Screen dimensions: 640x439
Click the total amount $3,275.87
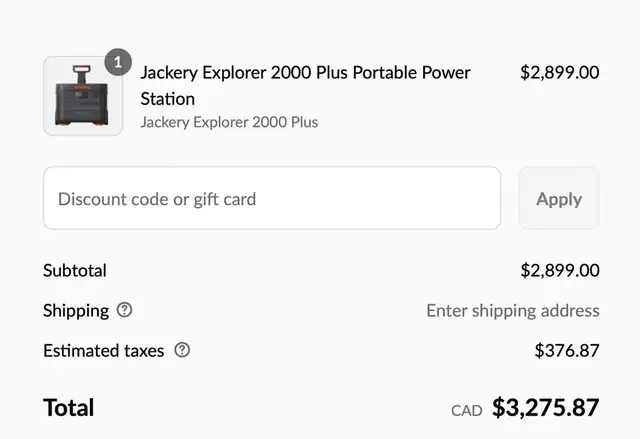546,408
